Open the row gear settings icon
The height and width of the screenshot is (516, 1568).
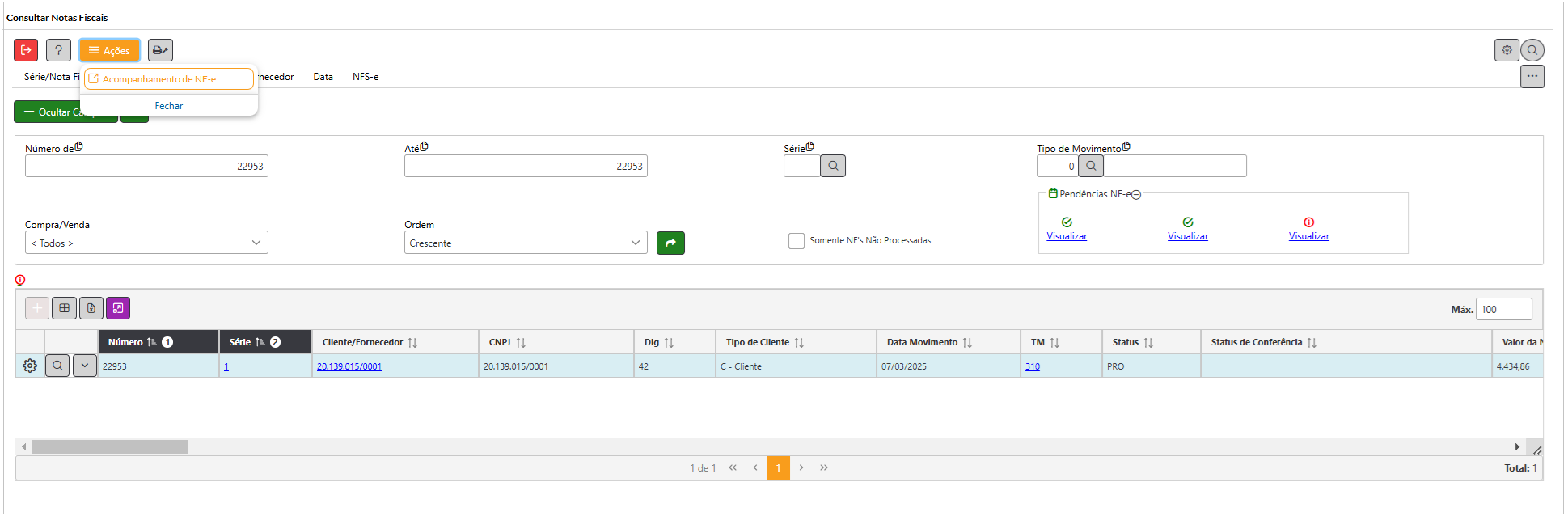30,366
